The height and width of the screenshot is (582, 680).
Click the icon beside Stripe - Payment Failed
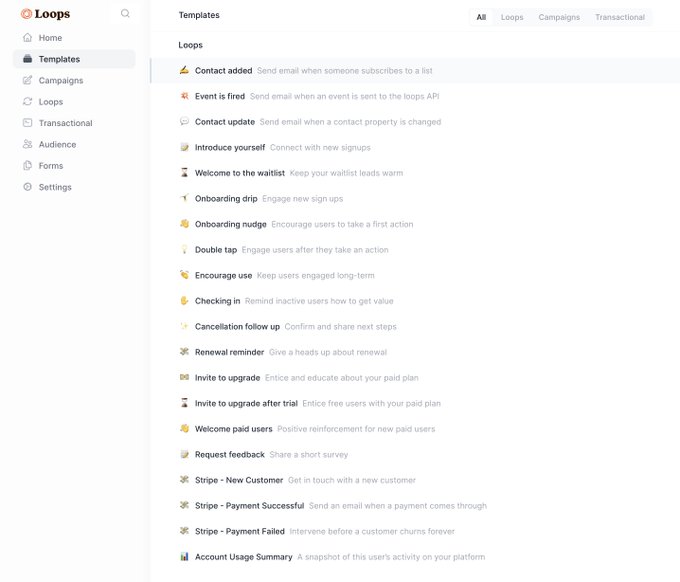(x=184, y=530)
